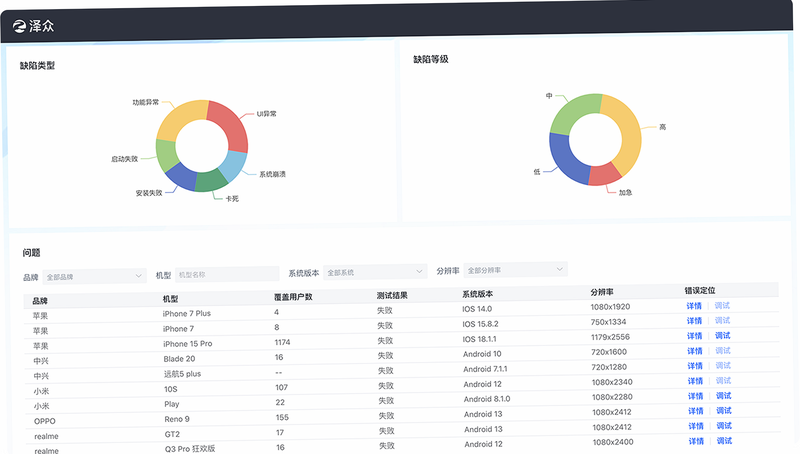Click red UI异常 donut segment
This screenshot has width=800, height=454.
click(x=231, y=123)
